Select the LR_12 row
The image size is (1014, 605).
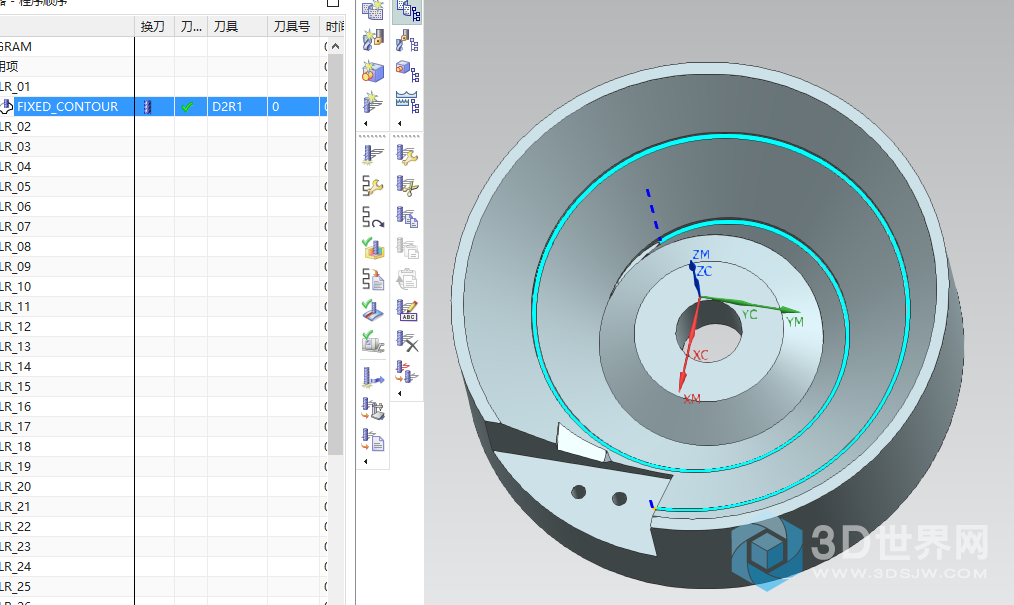[163, 327]
